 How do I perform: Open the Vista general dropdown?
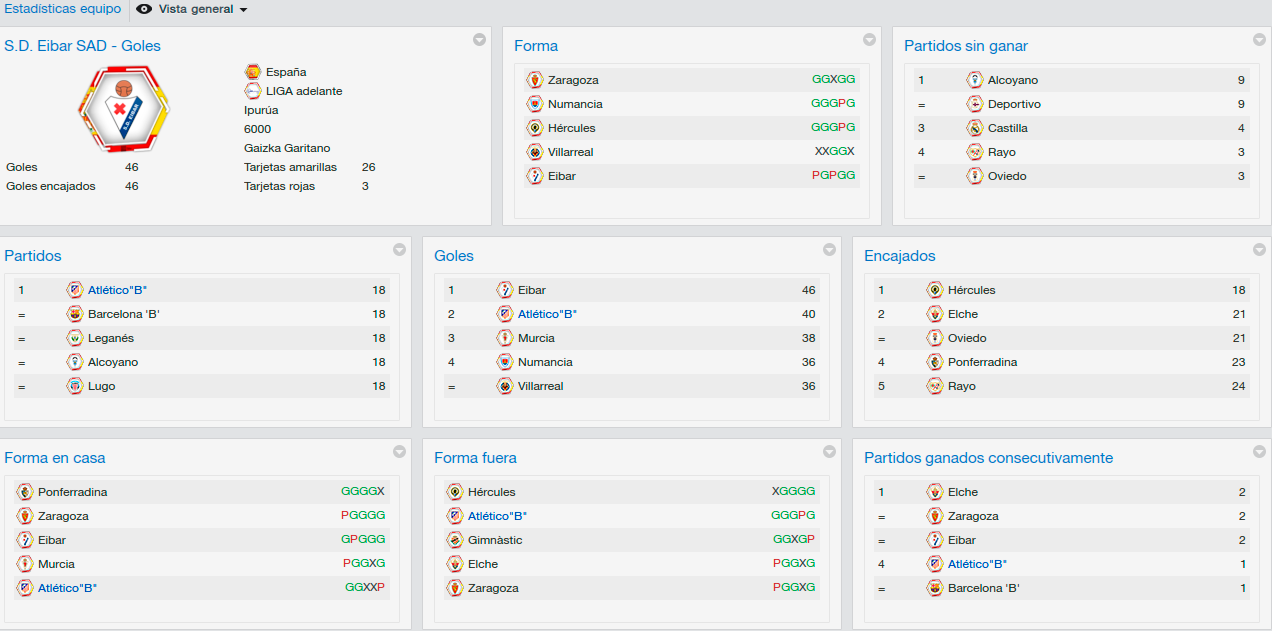pyautogui.click(x=192, y=9)
